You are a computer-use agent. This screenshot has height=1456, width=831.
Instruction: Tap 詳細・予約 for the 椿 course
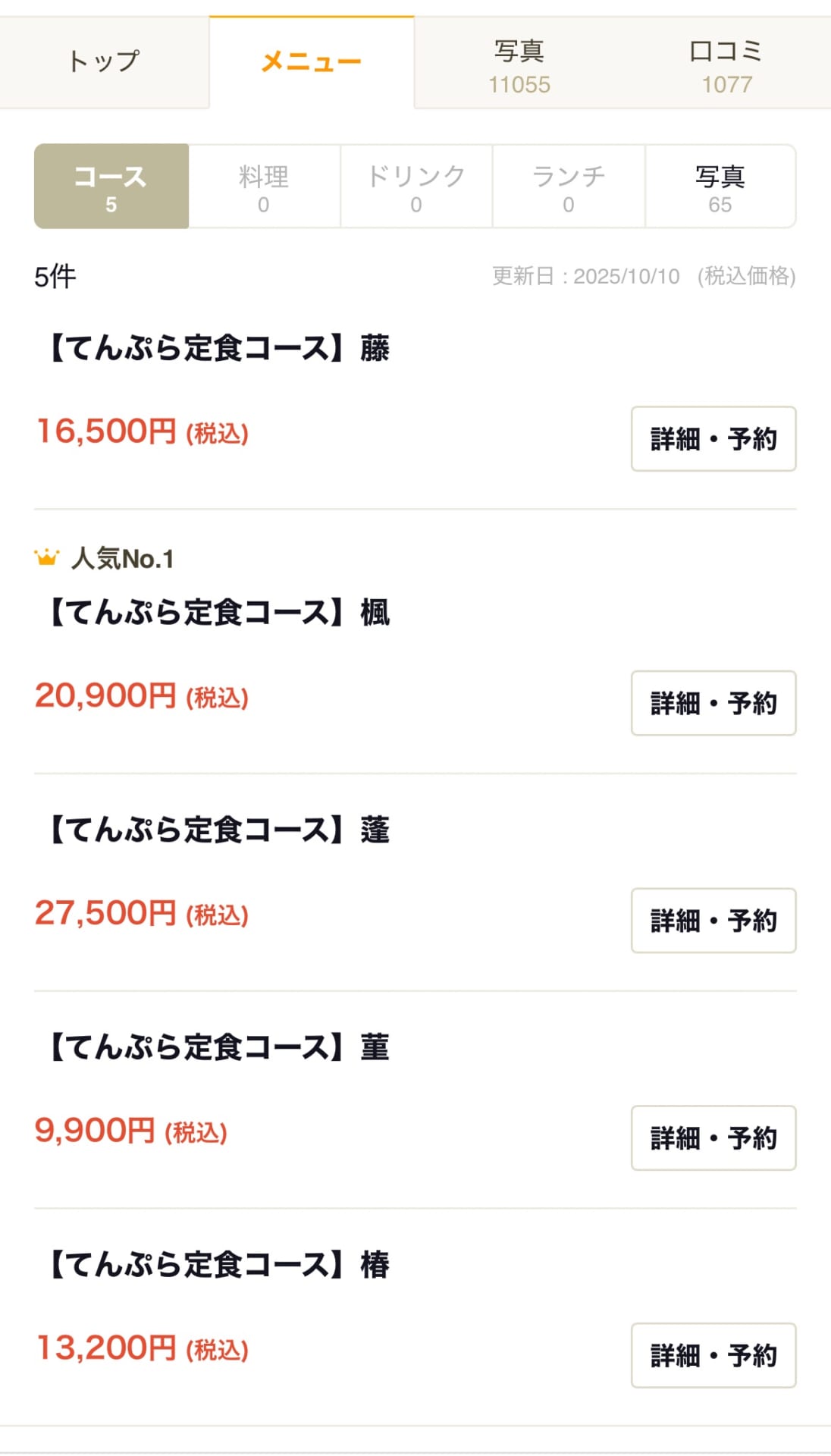(713, 1355)
